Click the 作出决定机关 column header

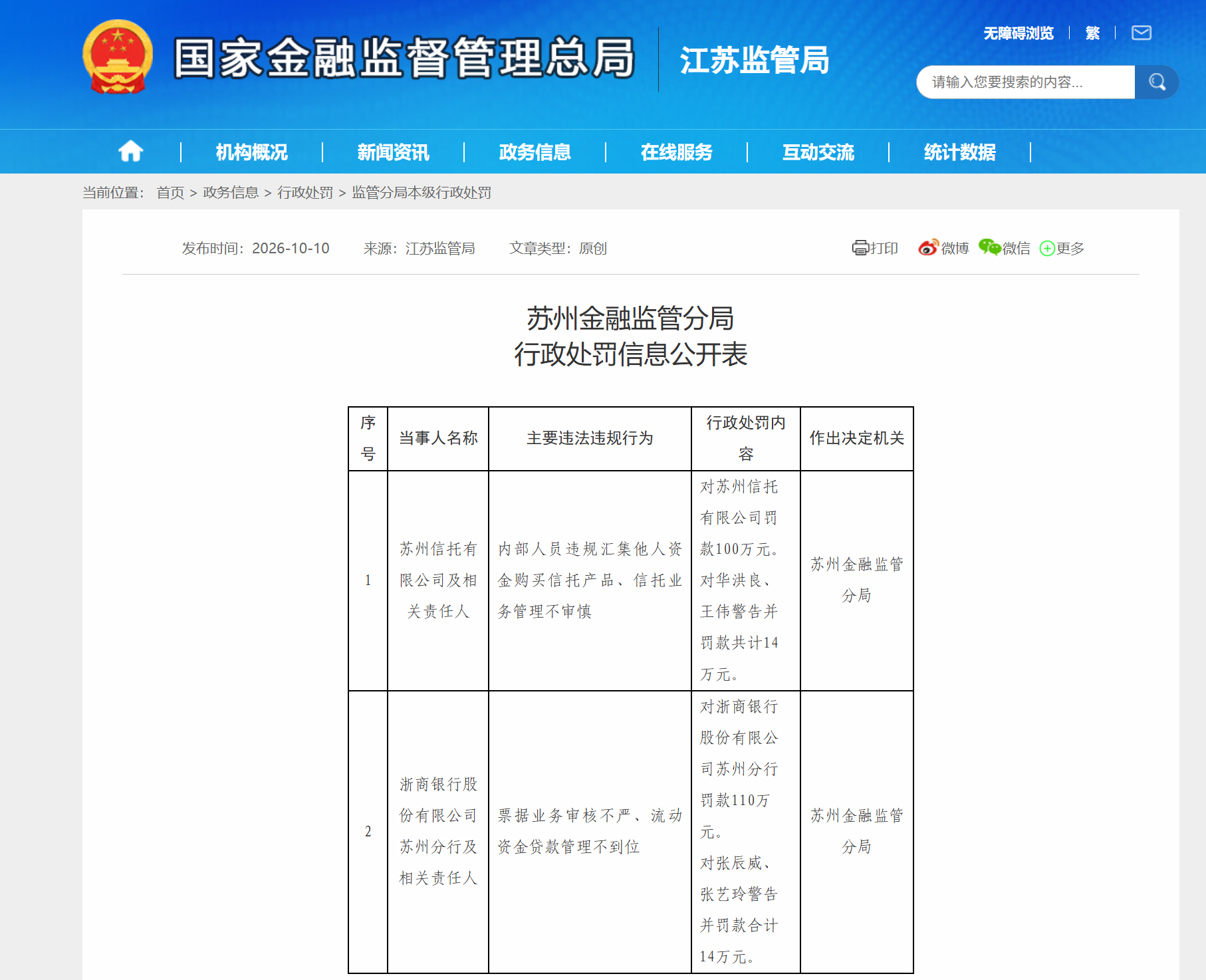click(x=857, y=438)
